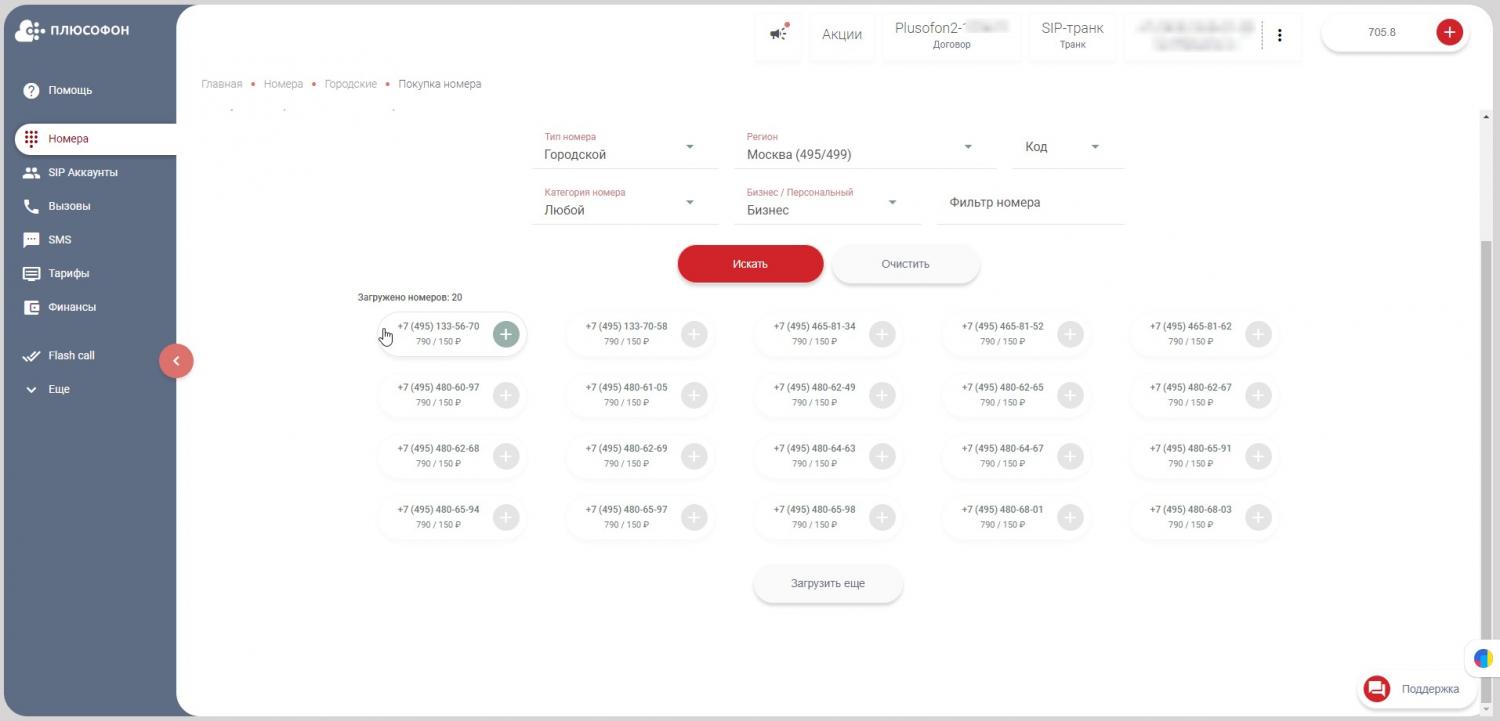Click into the Фильтр номера field

pos(1030,203)
